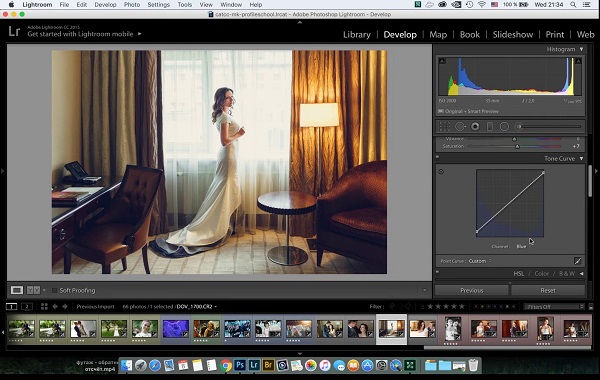The image size is (600, 380).
Task: Enable the Soft Proofing checkbox
Action: [x=55, y=290]
